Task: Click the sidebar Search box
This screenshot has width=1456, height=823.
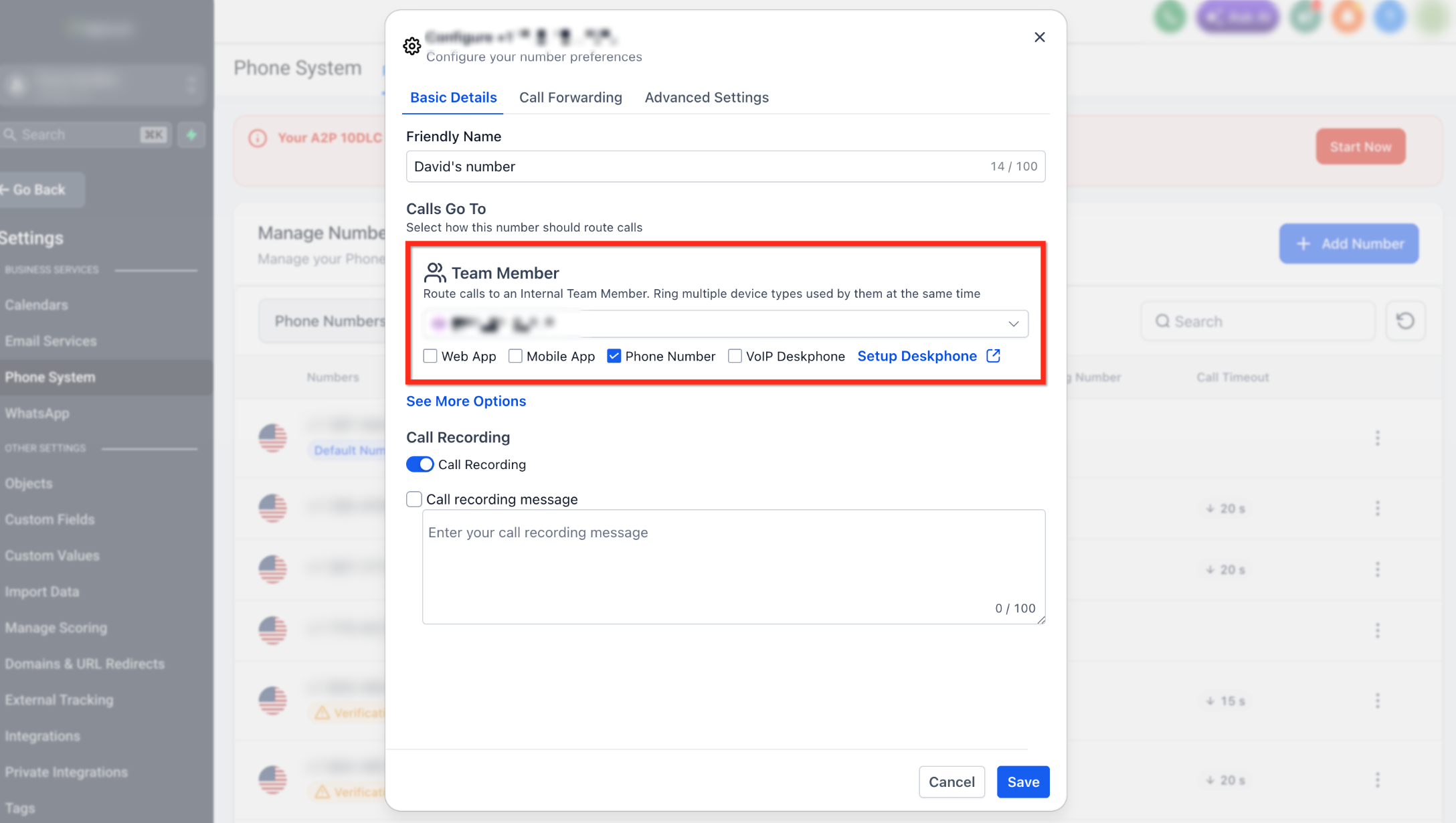Action: [86, 135]
